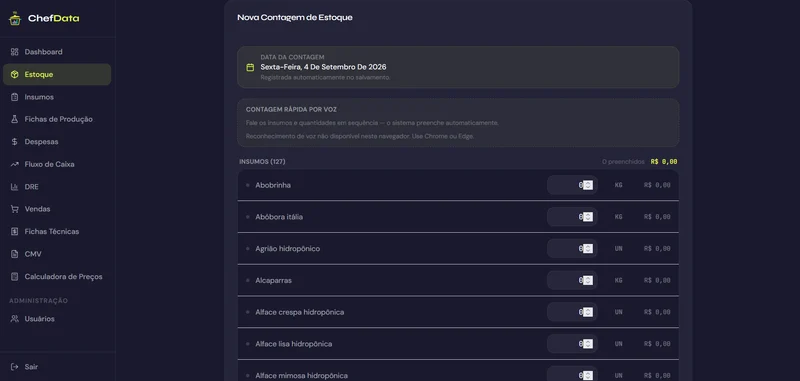The height and width of the screenshot is (381, 800).
Task: Click the UN unit label for Agrião hidropônico
Action: click(x=618, y=248)
